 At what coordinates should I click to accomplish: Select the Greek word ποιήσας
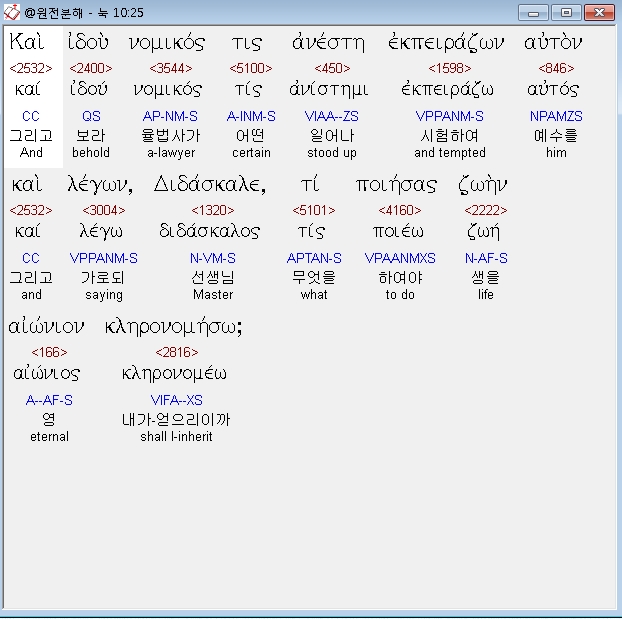(396, 185)
